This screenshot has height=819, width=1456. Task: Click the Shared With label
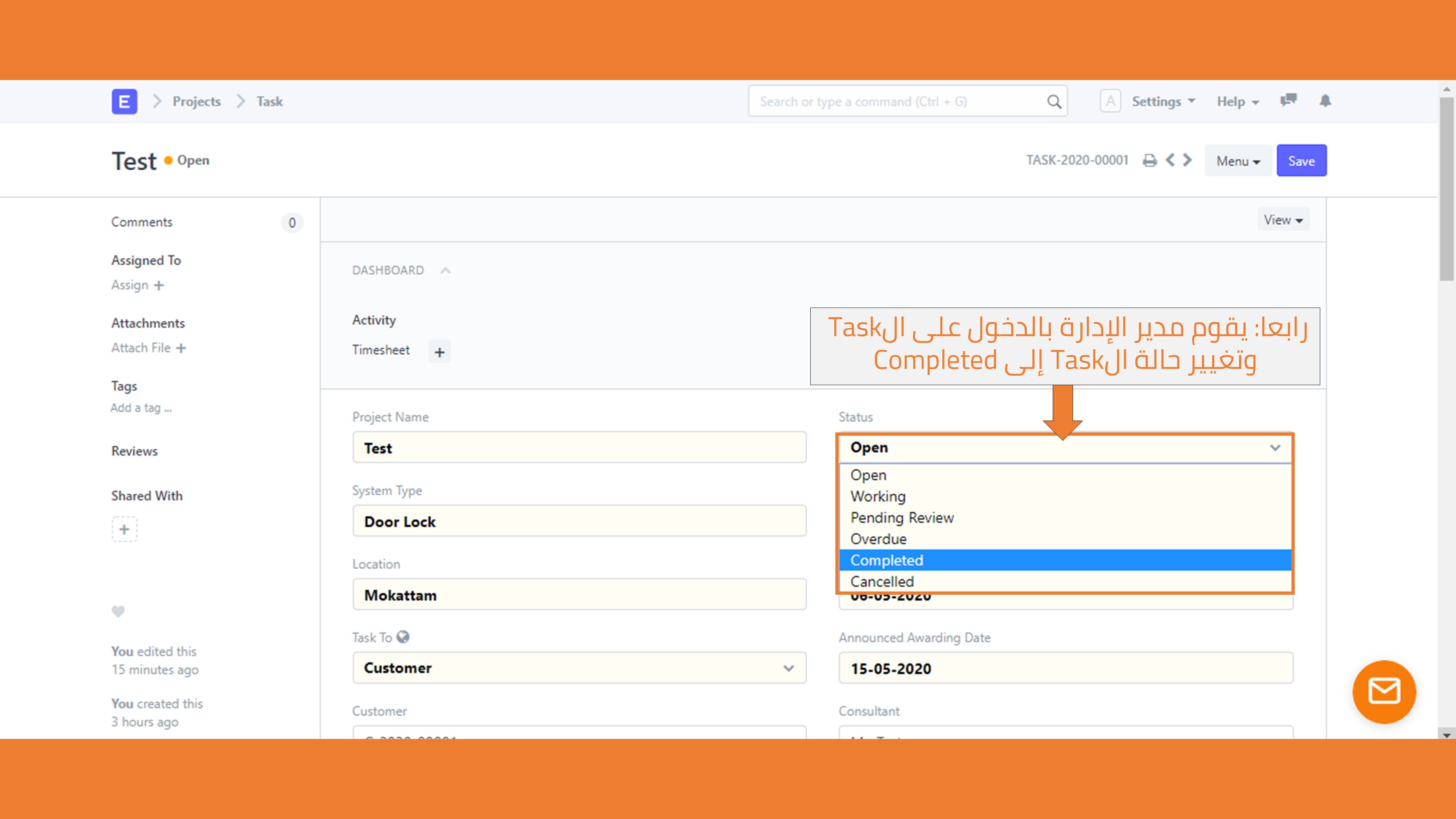coord(147,496)
